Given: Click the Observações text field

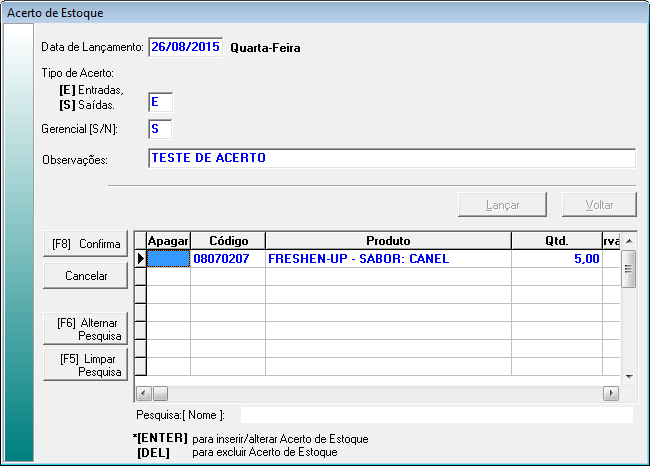Looking at the screenshot, I should pyautogui.click(x=391, y=159).
